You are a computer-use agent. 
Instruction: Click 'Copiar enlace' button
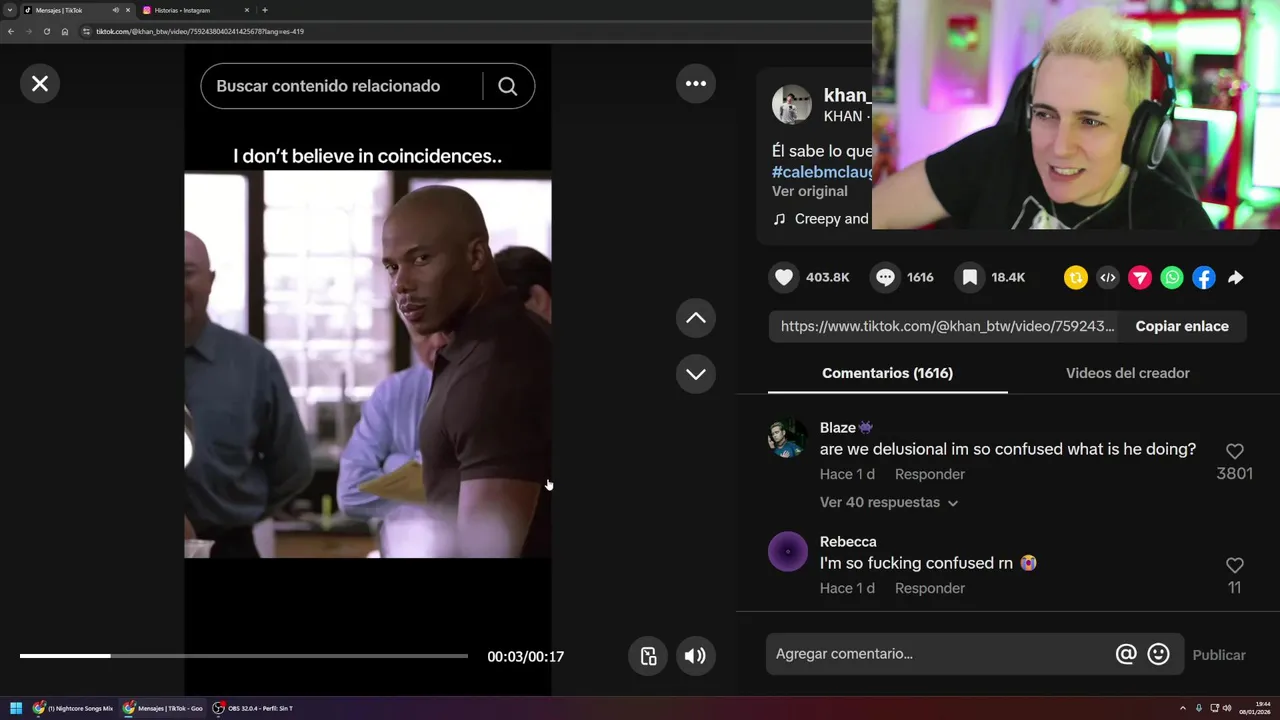point(1182,326)
